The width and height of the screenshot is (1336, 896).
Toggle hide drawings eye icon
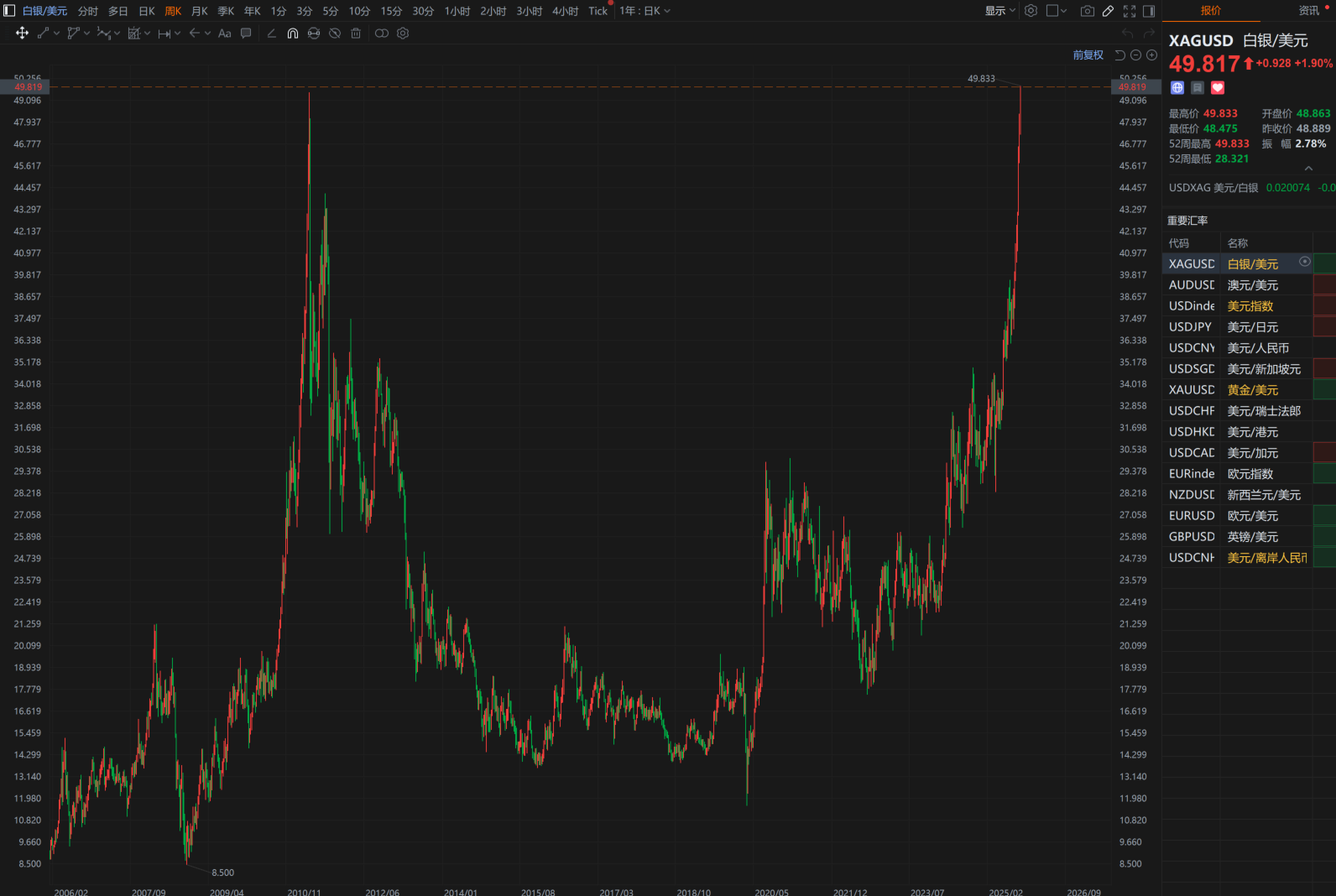pyautogui.click(x=335, y=34)
